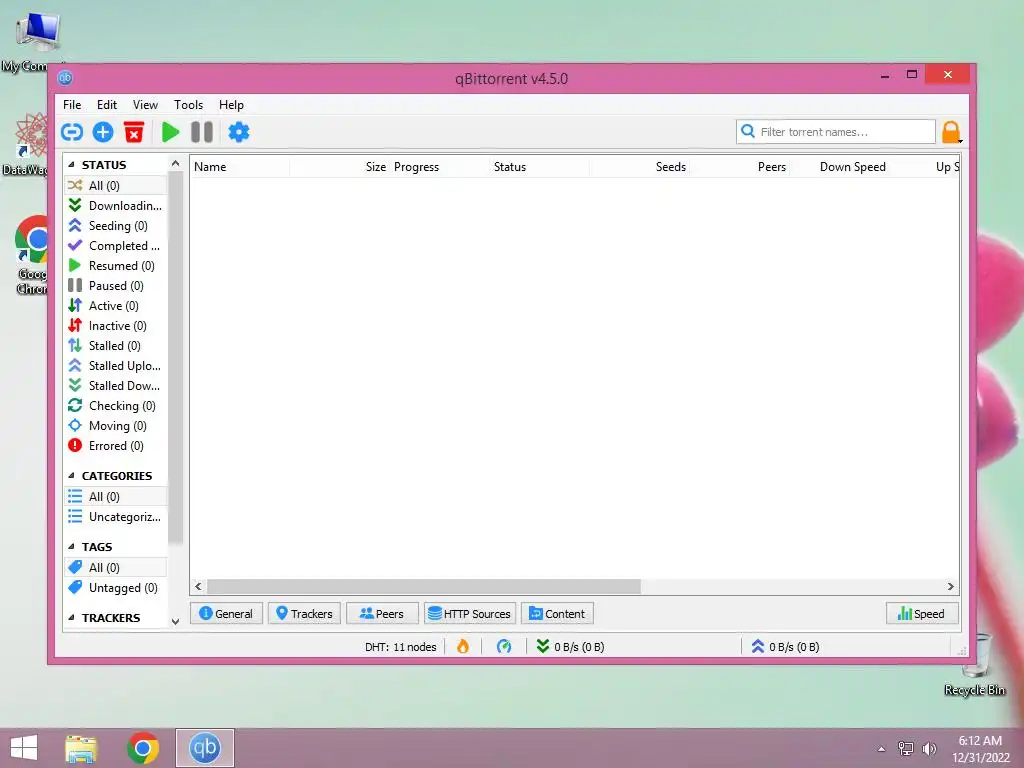Switch to the General tab
The width and height of the screenshot is (1024, 768).
(x=226, y=614)
